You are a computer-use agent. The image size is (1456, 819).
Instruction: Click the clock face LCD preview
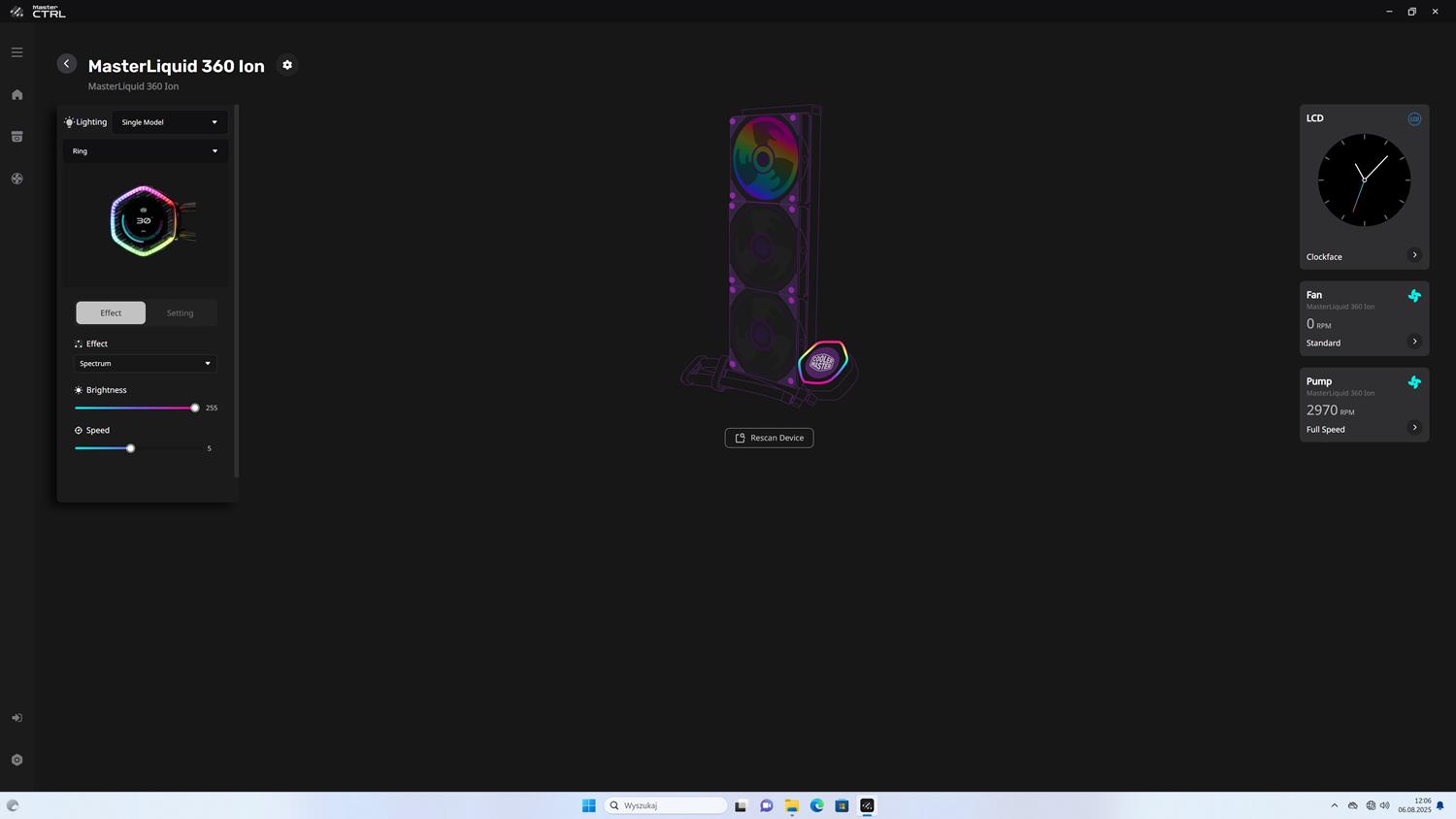(1364, 180)
